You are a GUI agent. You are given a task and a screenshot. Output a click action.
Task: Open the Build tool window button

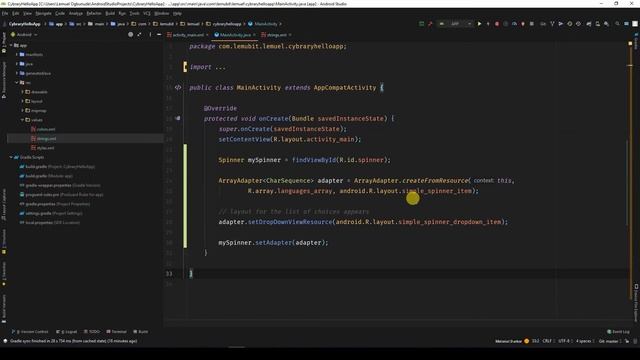click(141, 331)
